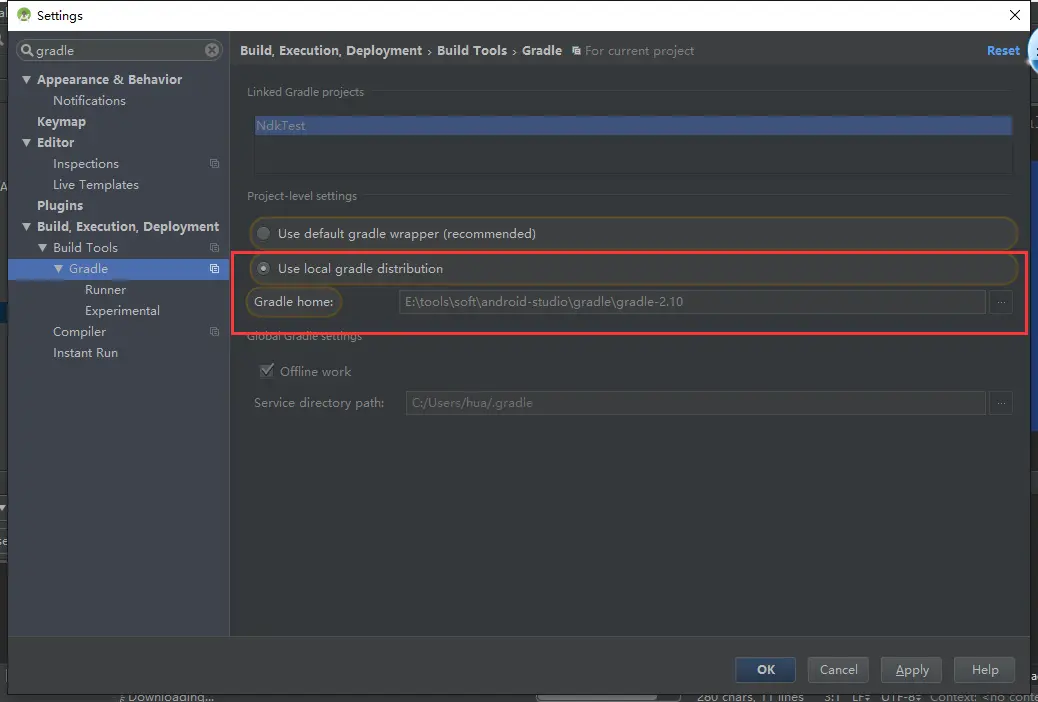
Task: Browse for service directory path
Action: pos(1001,403)
